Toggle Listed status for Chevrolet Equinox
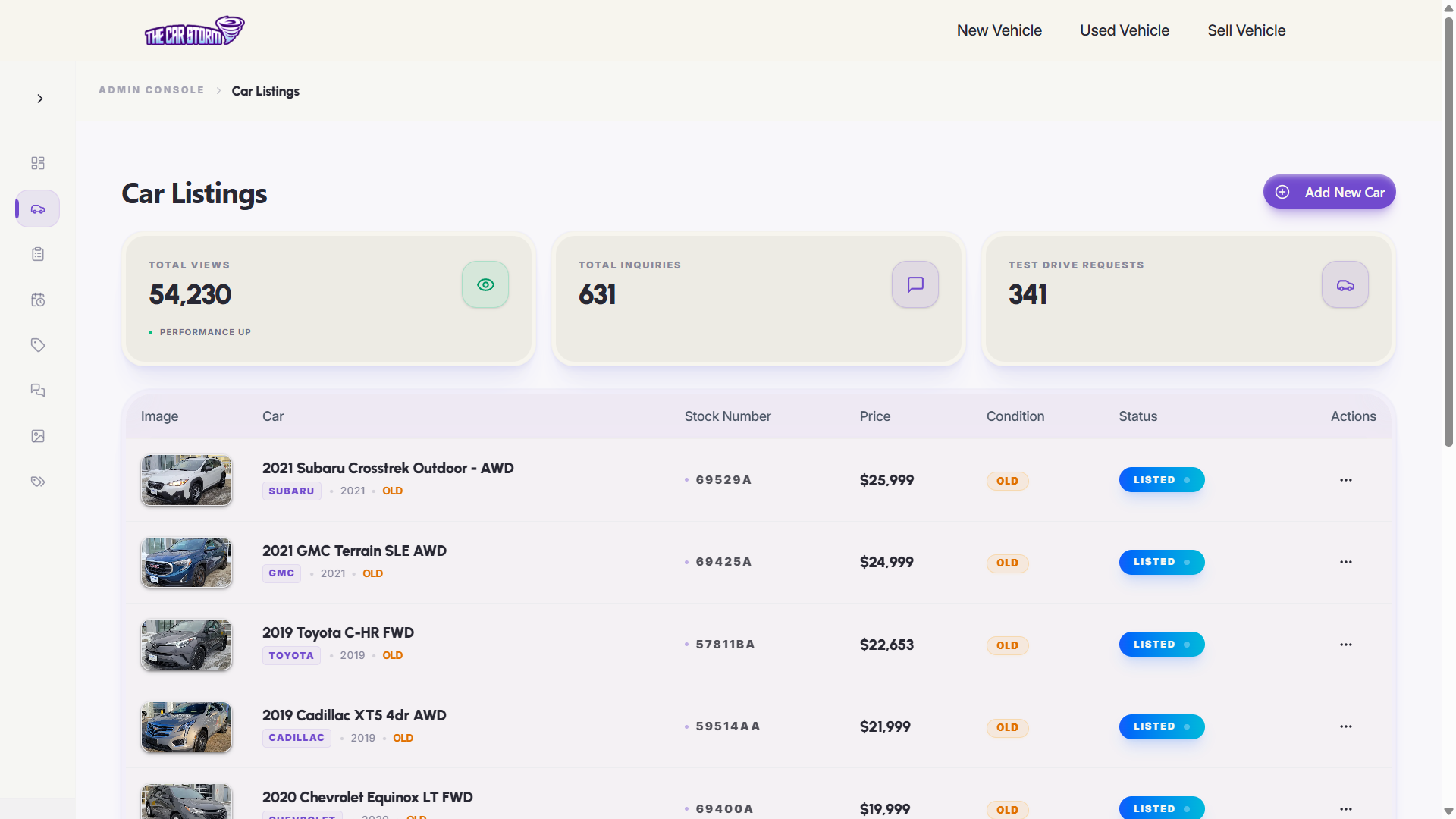The image size is (1456, 819). click(1162, 808)
